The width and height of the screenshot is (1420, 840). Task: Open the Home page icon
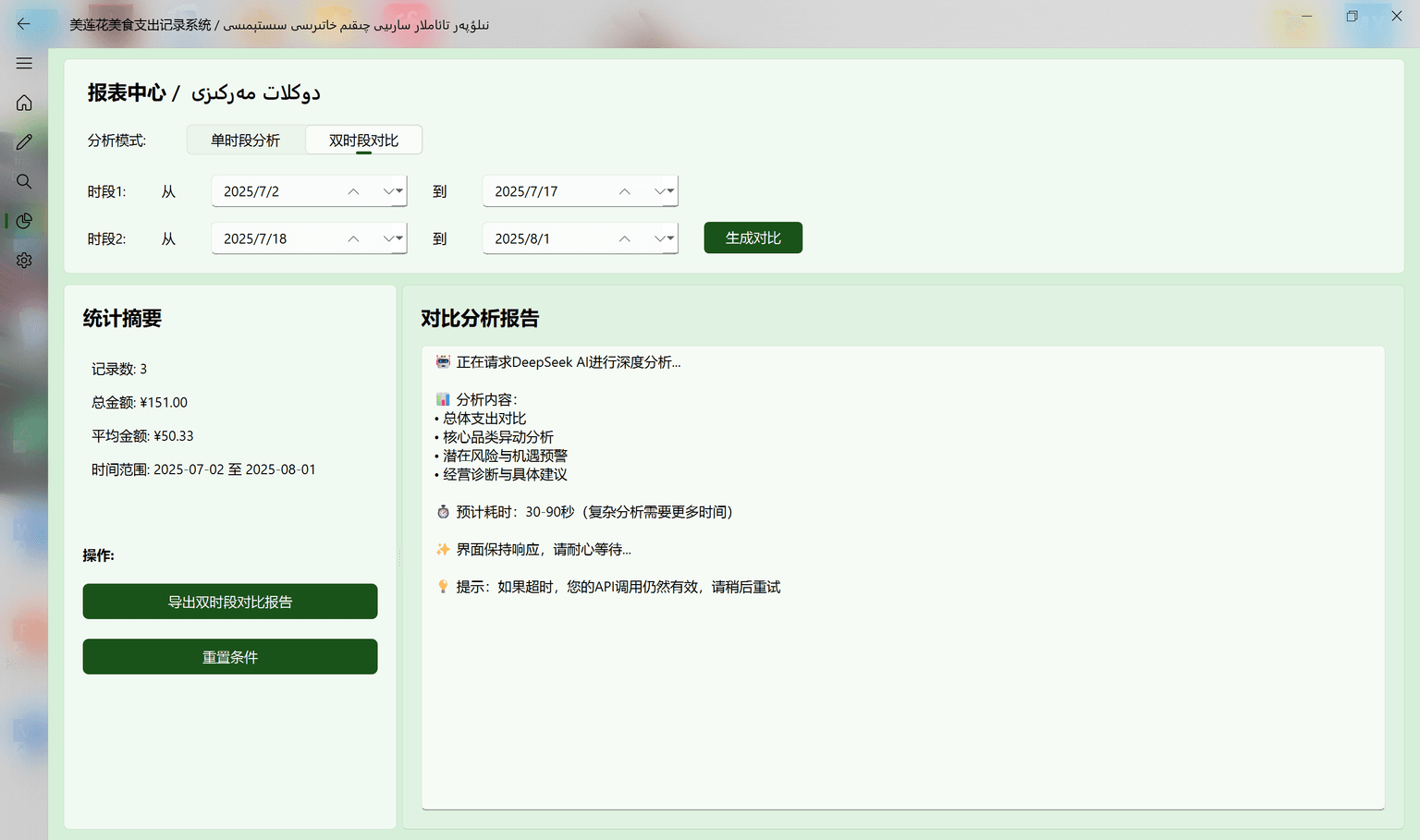coord(24,103)
